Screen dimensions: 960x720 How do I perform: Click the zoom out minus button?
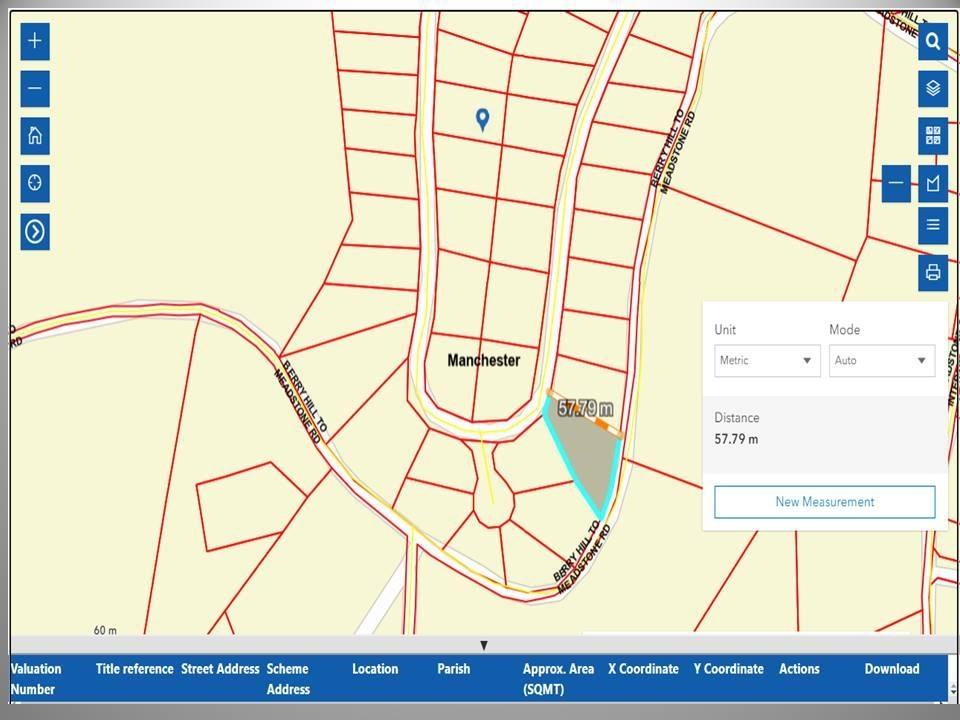pyautogui.click(x=34, y=88)
